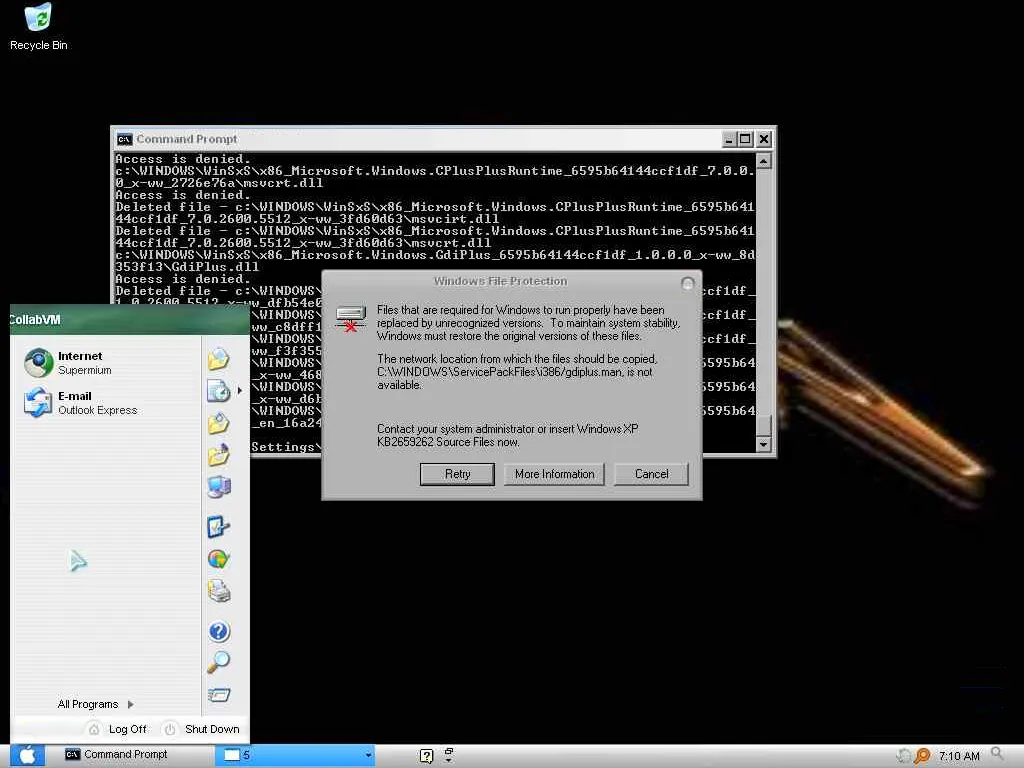The image size is (1024, 768).
Task: Click Retry in Windows File Protection dialog
Action: pos(457,474)
